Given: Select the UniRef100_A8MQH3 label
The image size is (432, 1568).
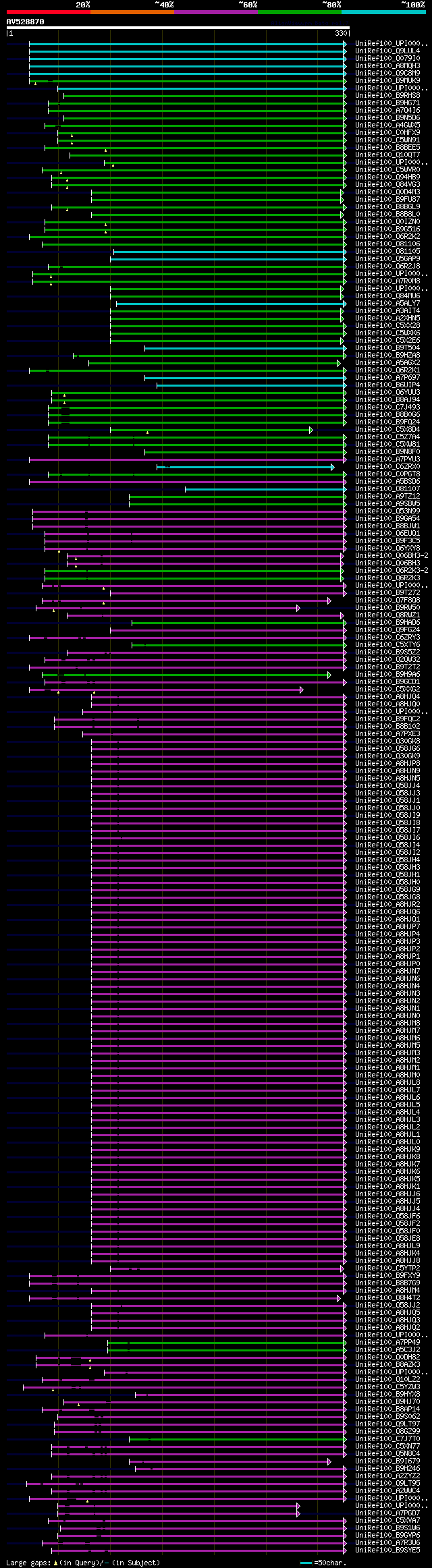Looking at the screenshot, I should (x=387, y=65).
